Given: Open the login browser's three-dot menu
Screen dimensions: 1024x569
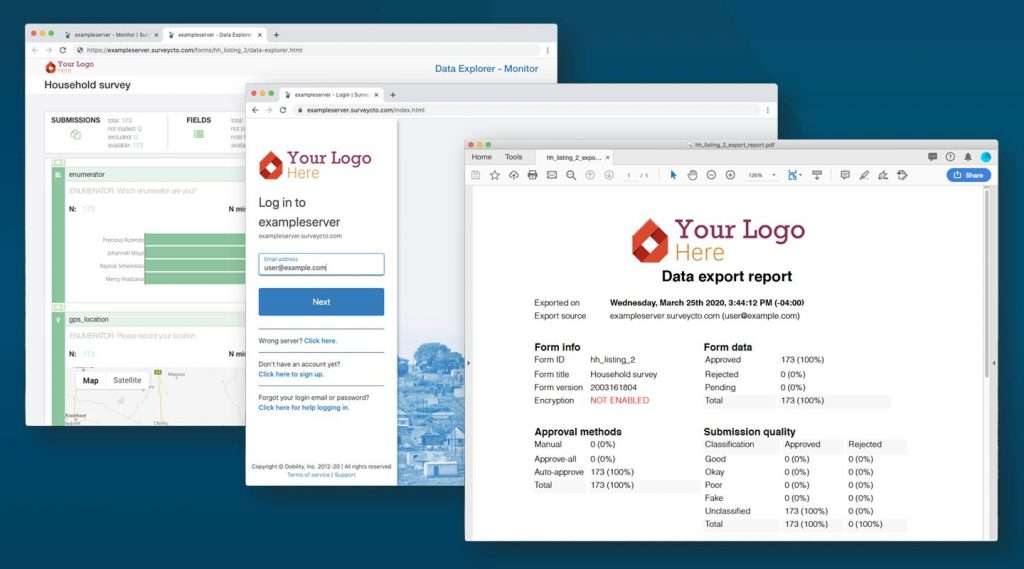Looking at the screenshot, I should tap(767, 110).
